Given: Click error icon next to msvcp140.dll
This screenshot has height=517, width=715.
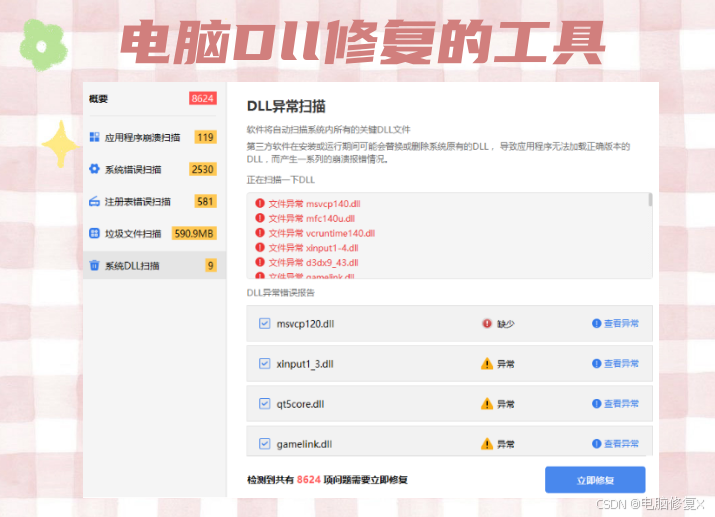Looking at the screenshot, I should [260, 203].
